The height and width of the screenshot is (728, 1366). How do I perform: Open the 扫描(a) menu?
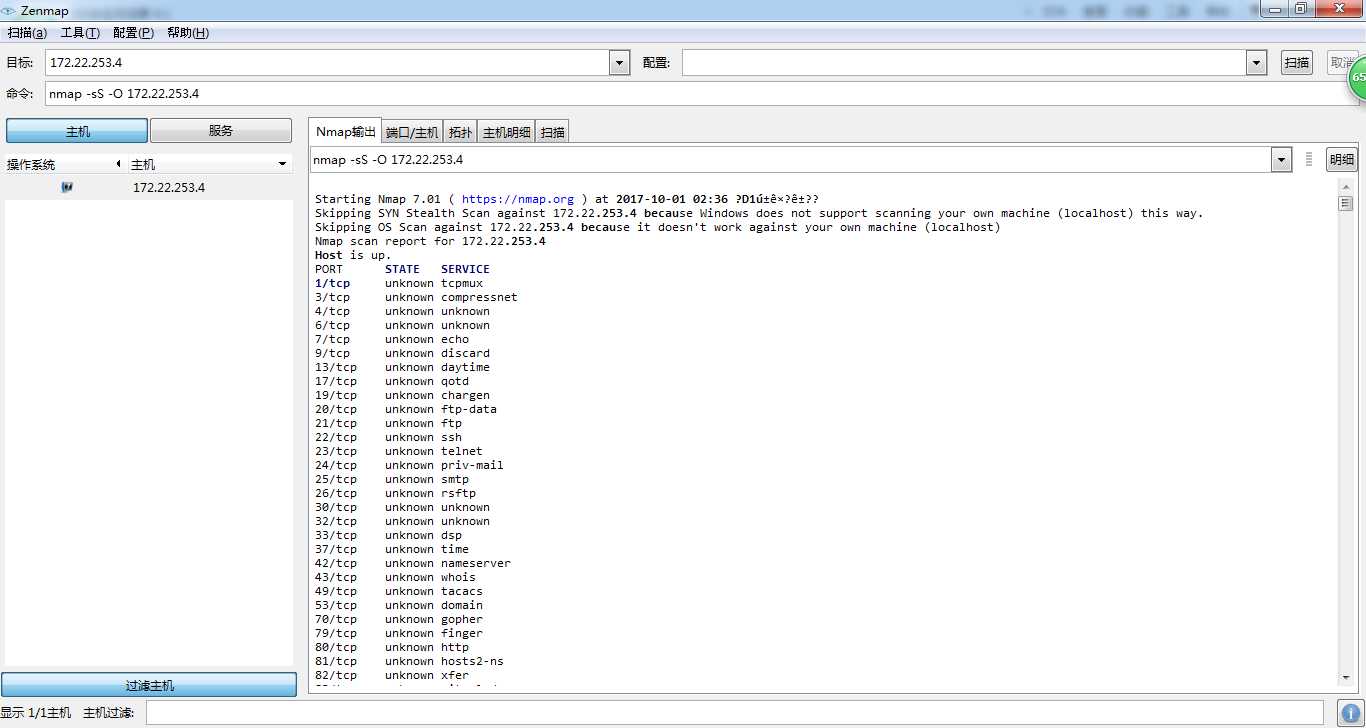27,33
